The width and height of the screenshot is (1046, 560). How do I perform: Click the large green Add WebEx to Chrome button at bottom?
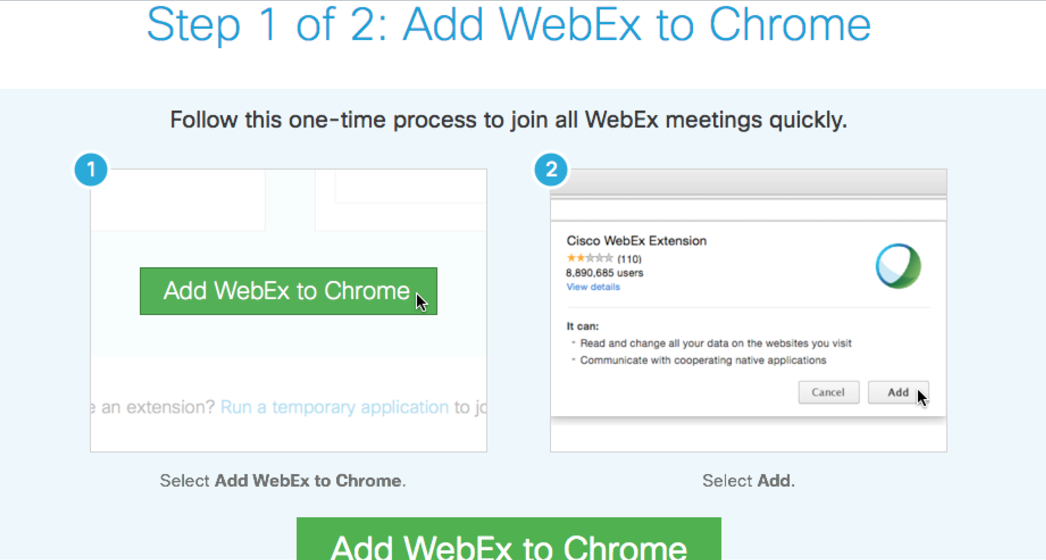pos(508,539)
